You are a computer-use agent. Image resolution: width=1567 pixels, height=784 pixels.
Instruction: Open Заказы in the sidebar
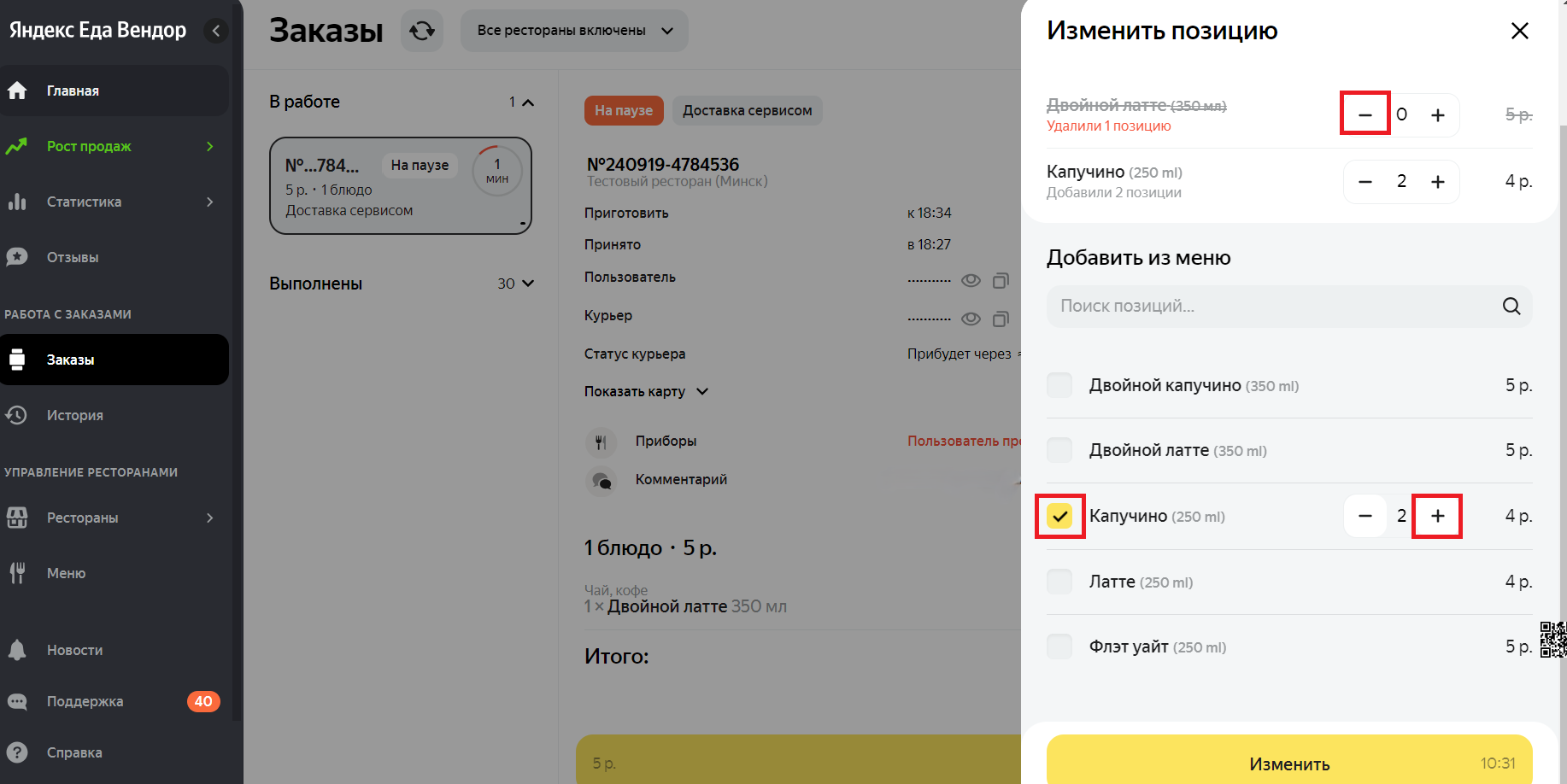[x=114, y=360]
